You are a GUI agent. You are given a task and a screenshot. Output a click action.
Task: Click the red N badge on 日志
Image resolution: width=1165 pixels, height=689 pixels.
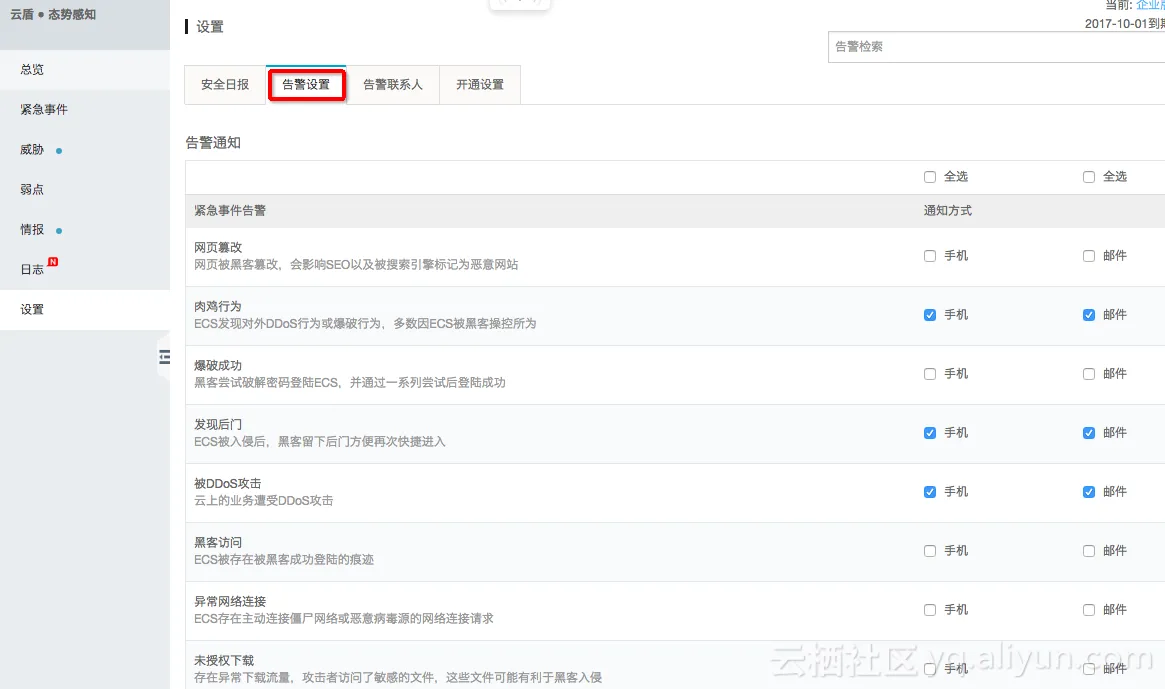pos(53,262)
